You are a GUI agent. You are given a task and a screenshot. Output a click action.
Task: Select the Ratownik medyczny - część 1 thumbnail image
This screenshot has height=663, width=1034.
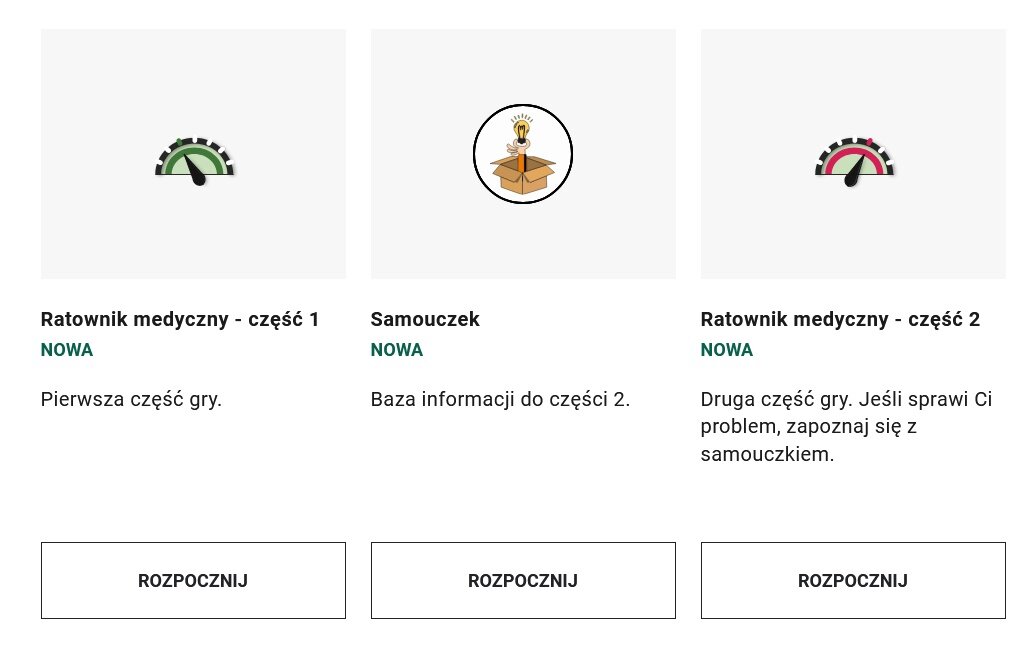192,153
